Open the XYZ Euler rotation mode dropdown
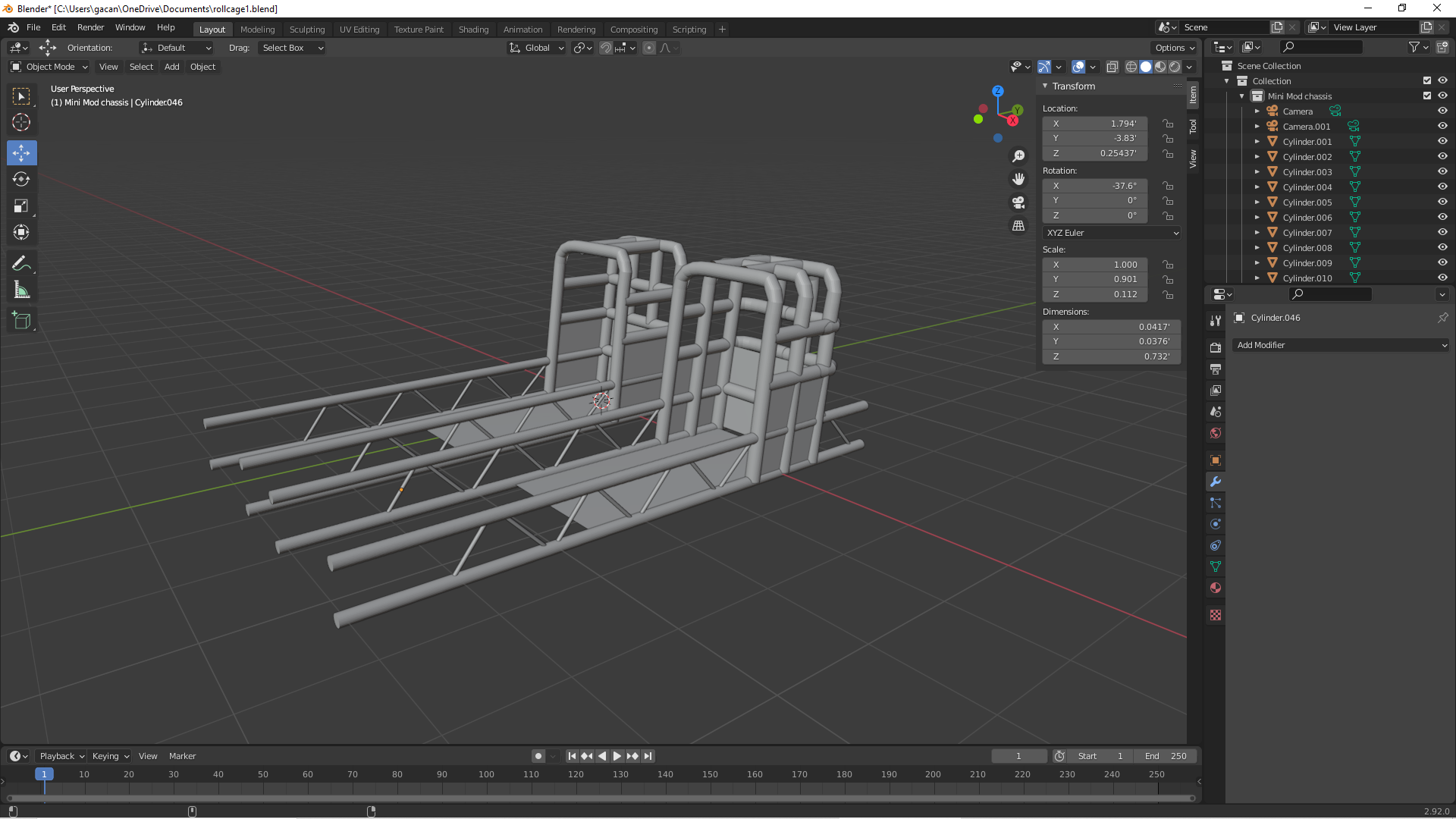 [1112, 233]
